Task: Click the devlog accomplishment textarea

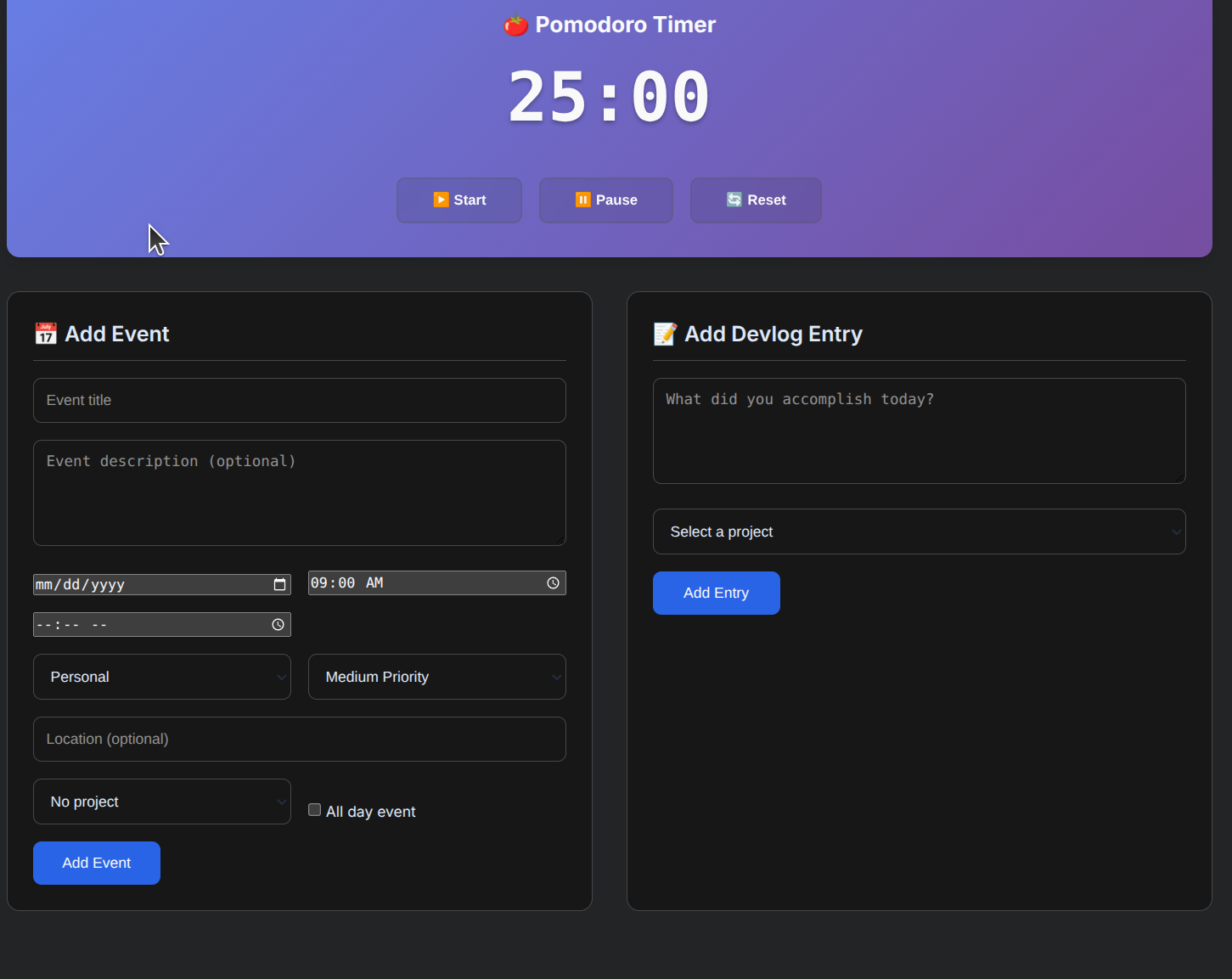Action: [920, 430]
